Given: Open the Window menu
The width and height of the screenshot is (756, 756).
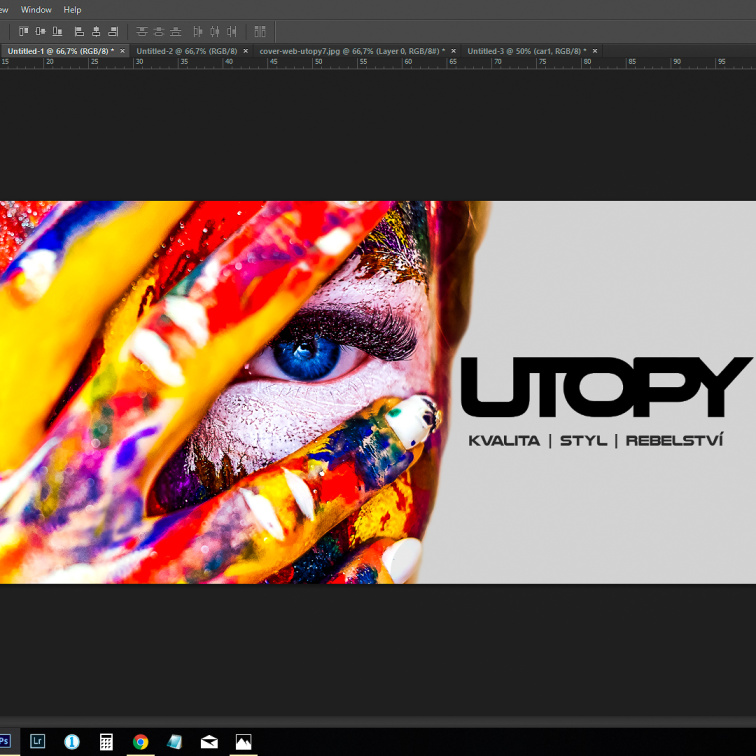Looking at the screenshot, I should pos(36,10).
